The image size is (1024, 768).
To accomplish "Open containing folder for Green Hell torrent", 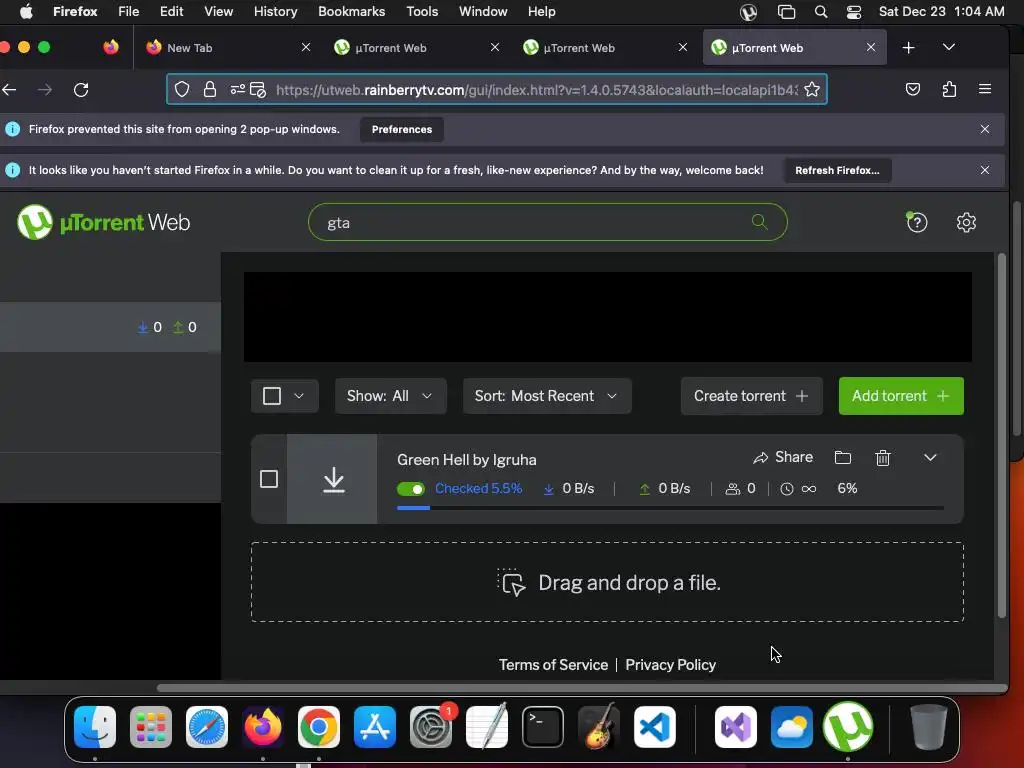I will pos(842,457).
